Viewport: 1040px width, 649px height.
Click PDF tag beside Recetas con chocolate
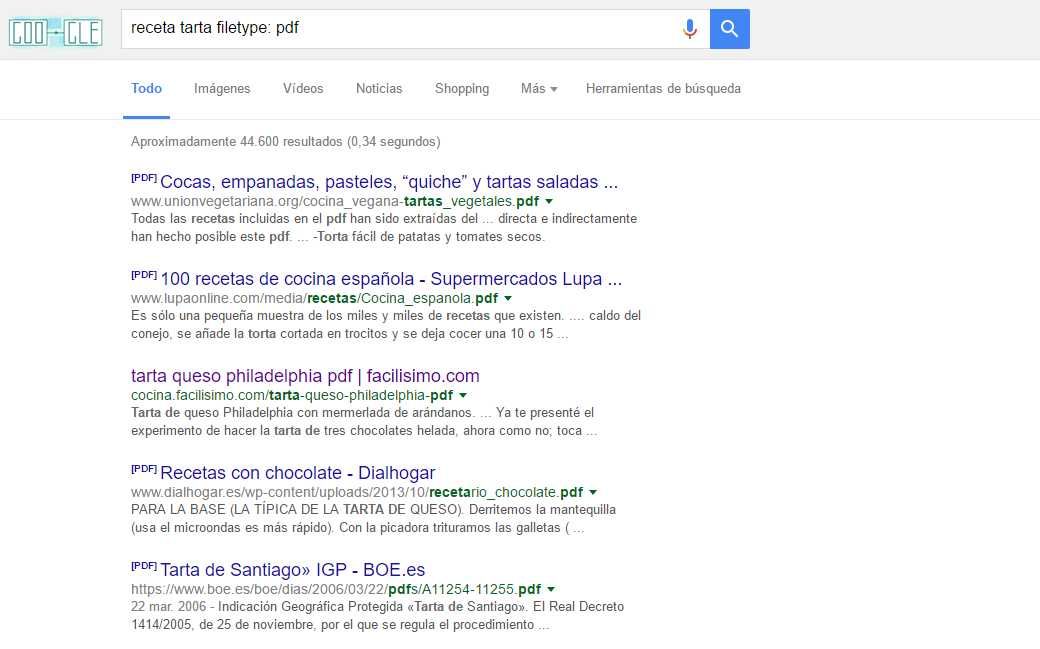(x=144, y=469)
